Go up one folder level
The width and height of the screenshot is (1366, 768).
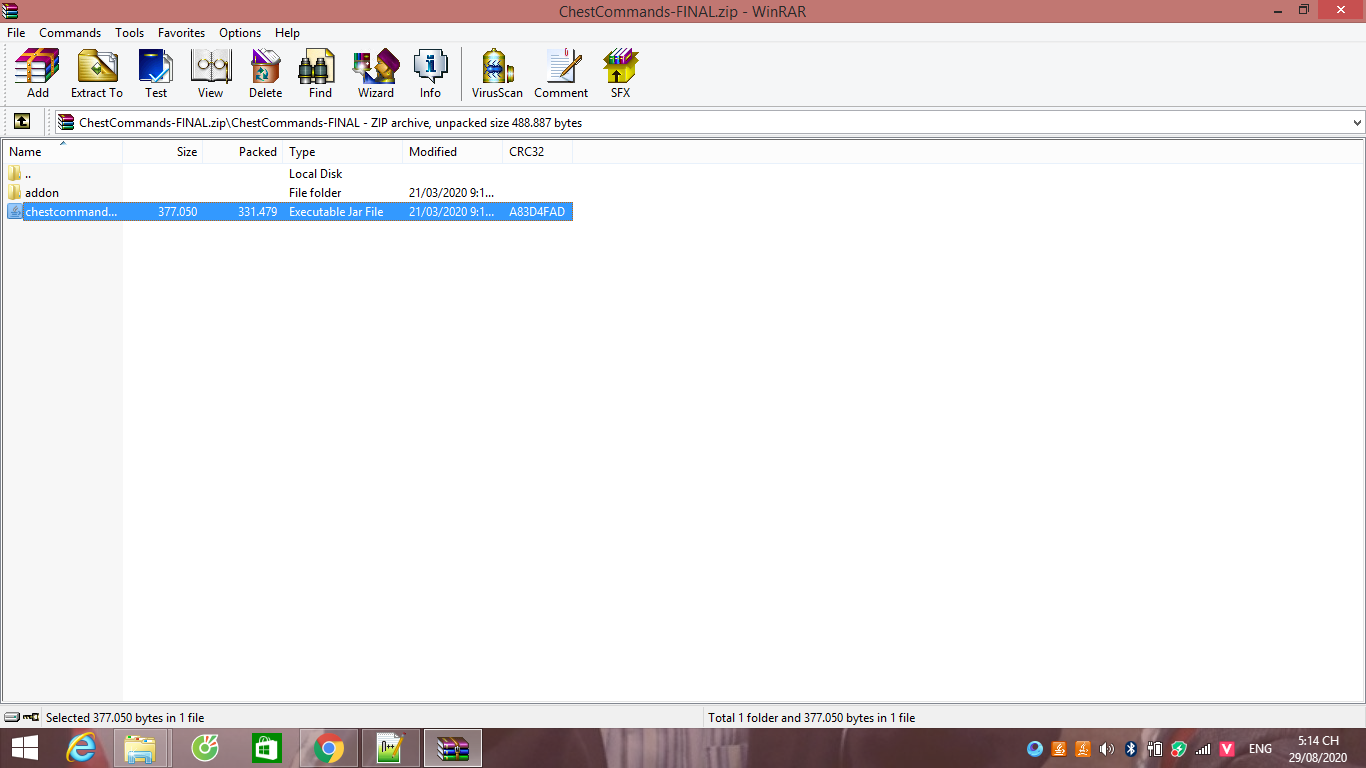coord(22,122)
